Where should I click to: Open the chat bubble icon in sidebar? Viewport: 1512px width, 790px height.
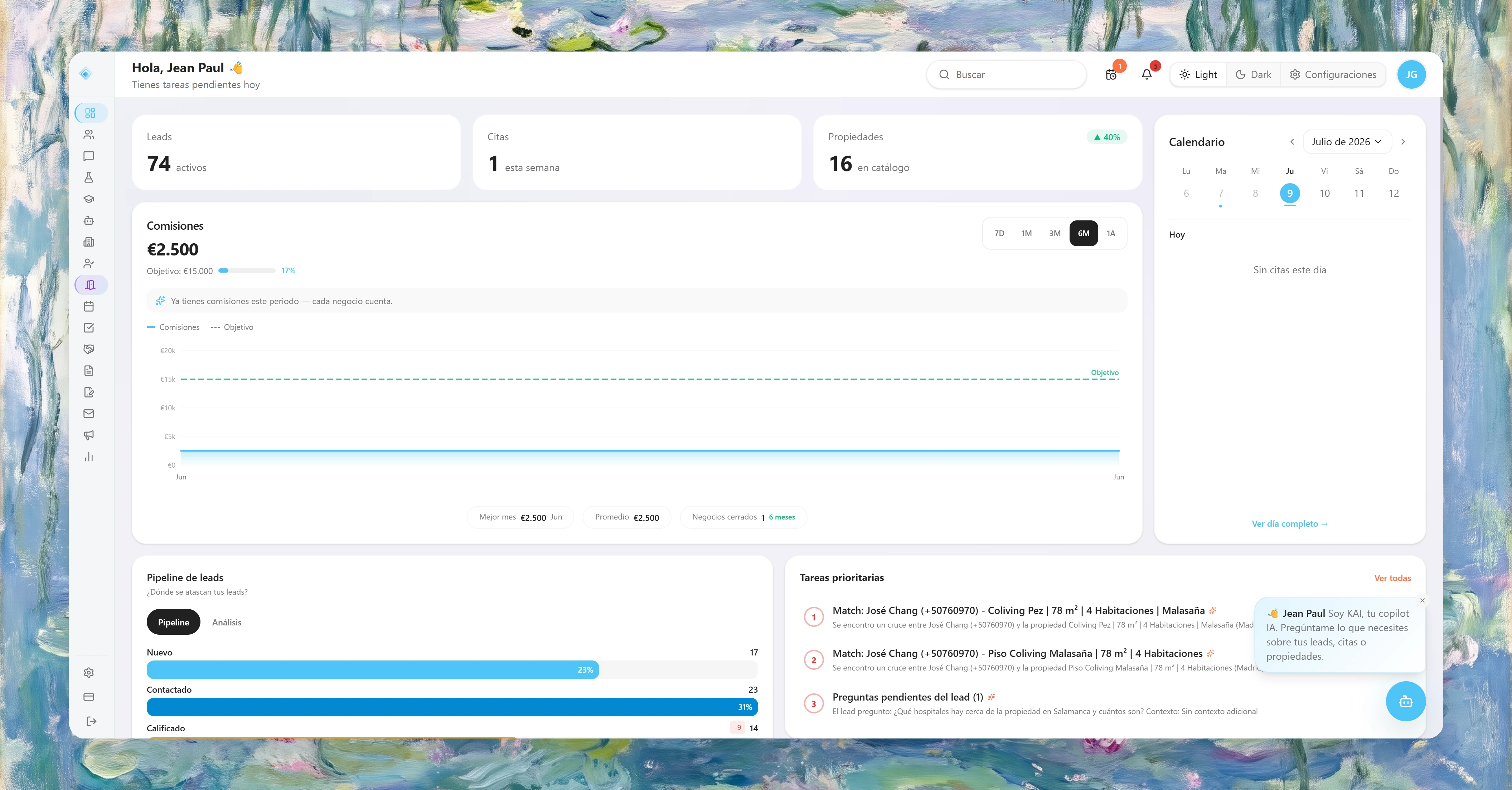(89, 156)
